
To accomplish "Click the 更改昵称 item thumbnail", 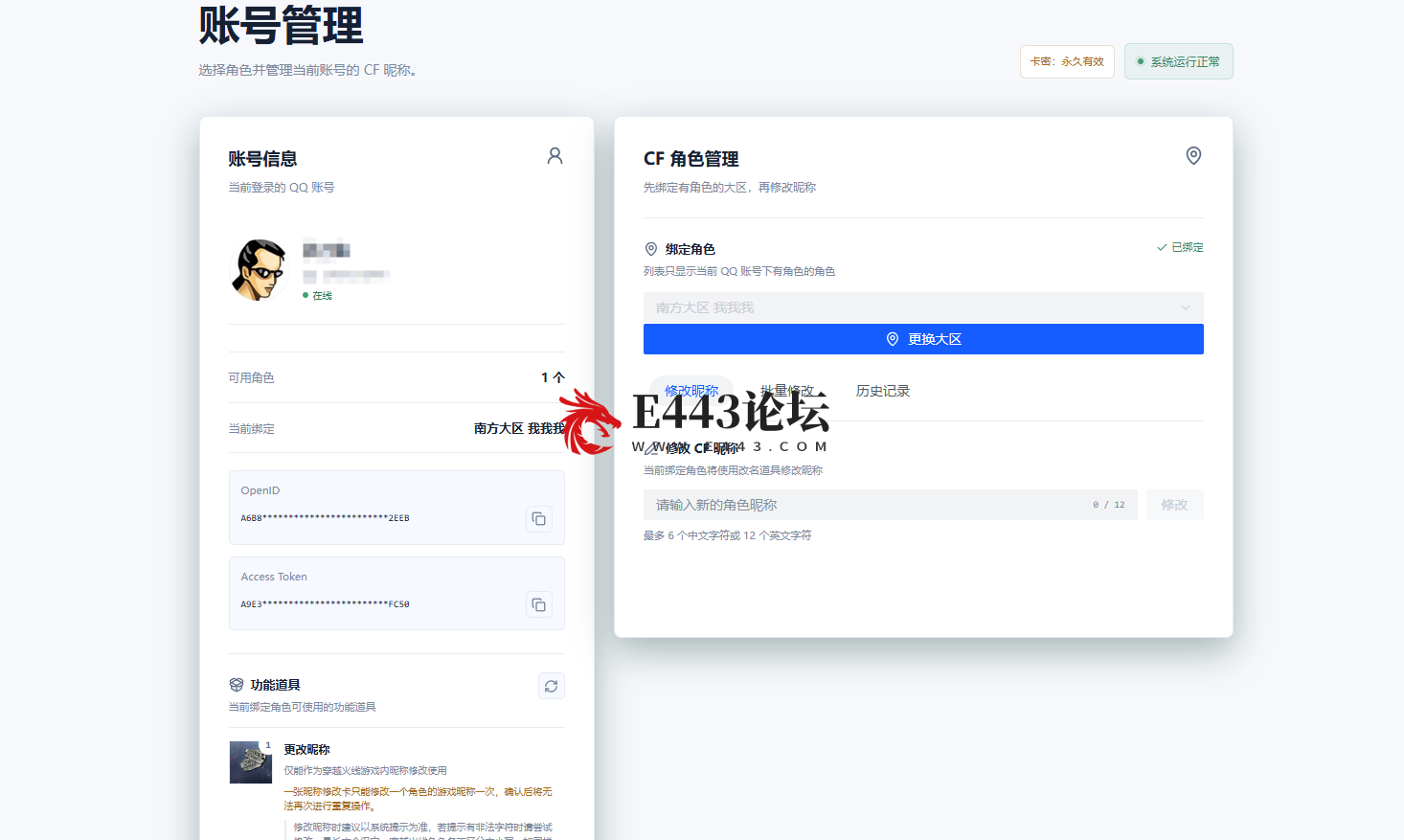I will (251, 762).
